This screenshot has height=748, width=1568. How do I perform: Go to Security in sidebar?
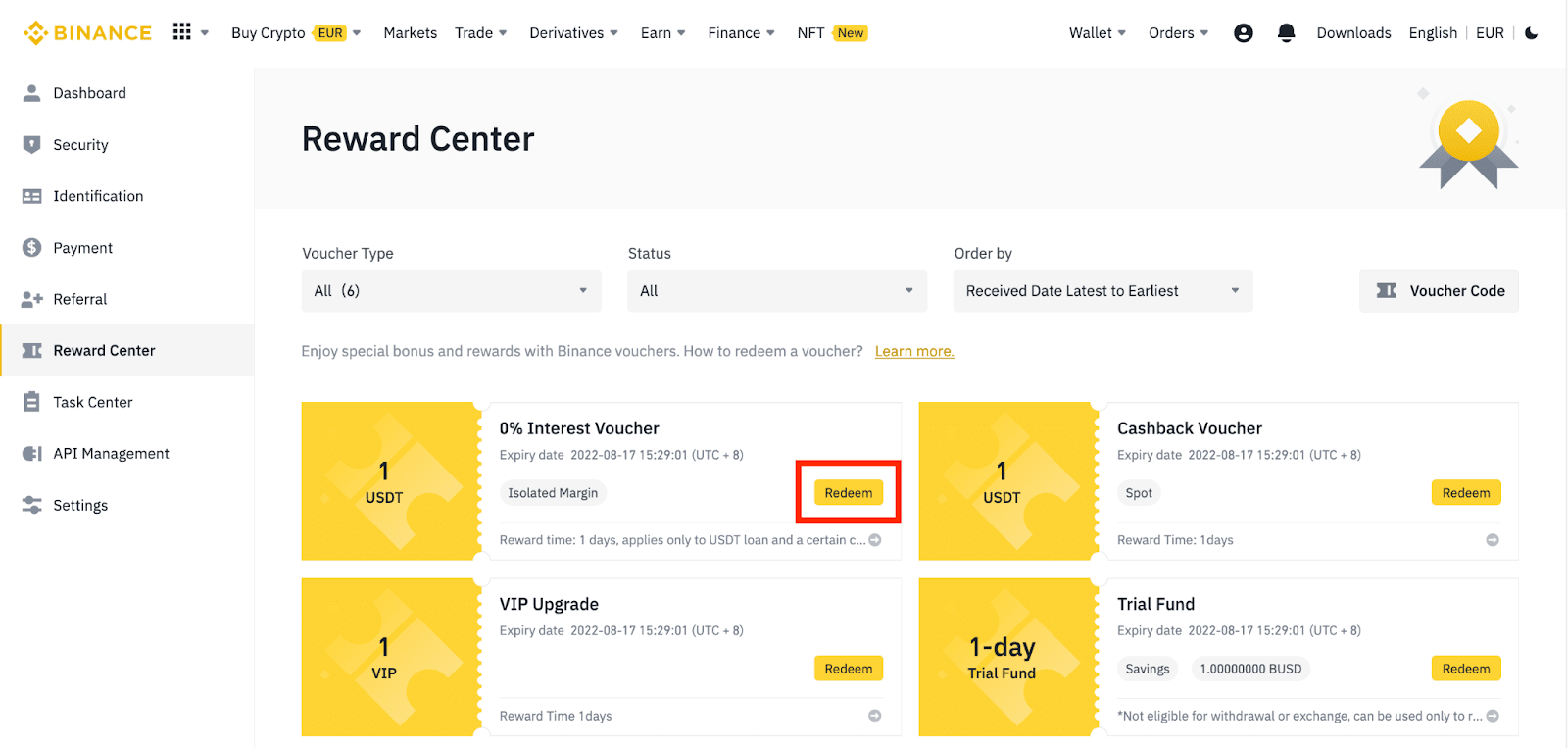click(x=127, y=145)
